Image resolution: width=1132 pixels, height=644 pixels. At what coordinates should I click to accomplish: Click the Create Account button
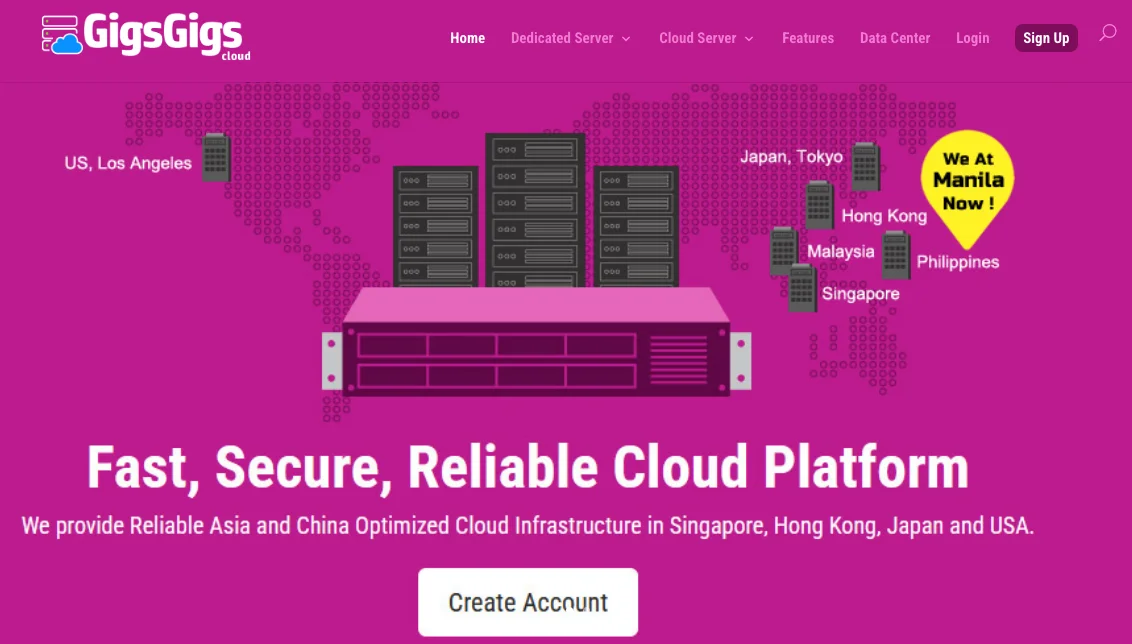(x=528, y=602)
